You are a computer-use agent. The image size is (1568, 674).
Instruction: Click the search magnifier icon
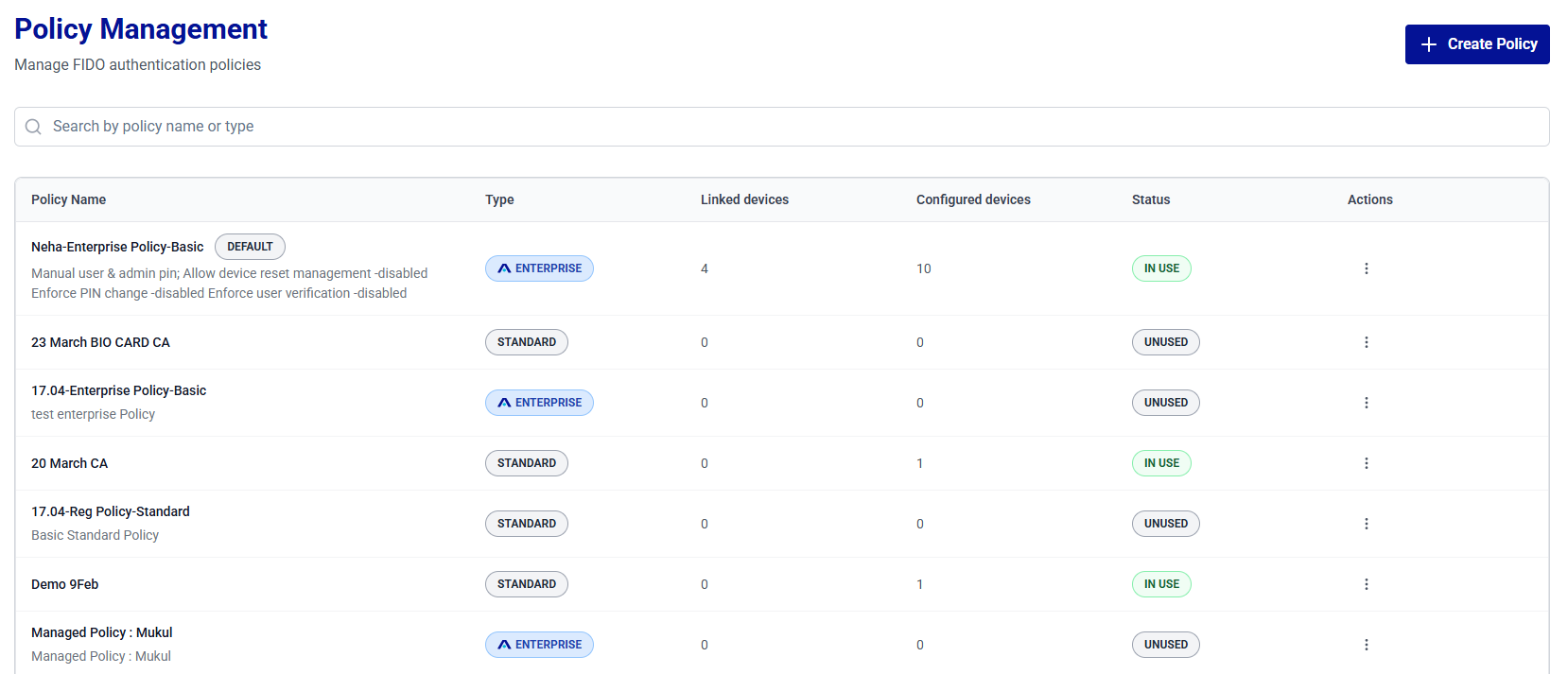coord(33,127)
